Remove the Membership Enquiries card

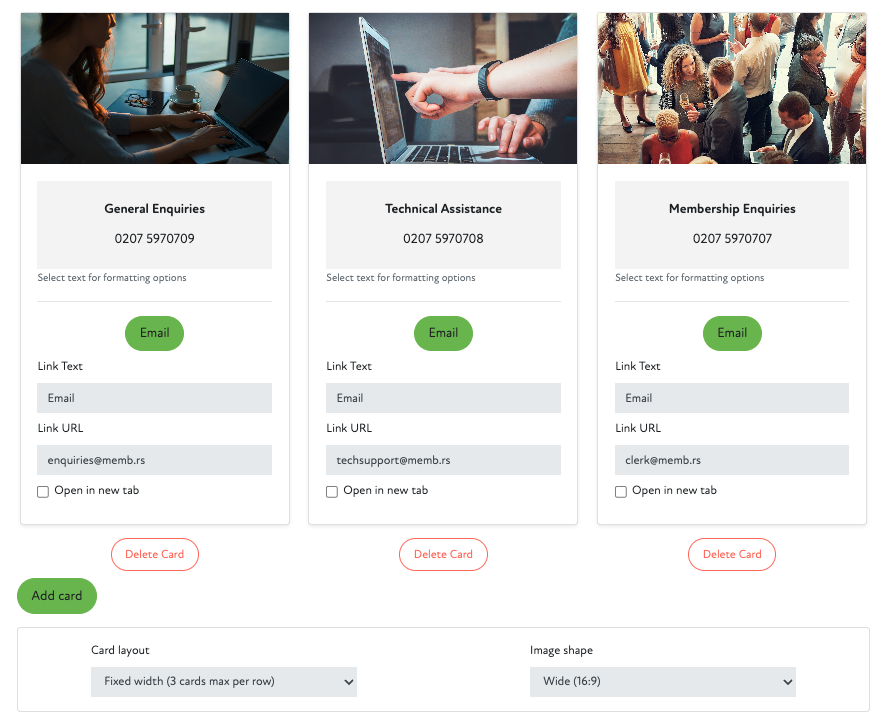point(732,555)
